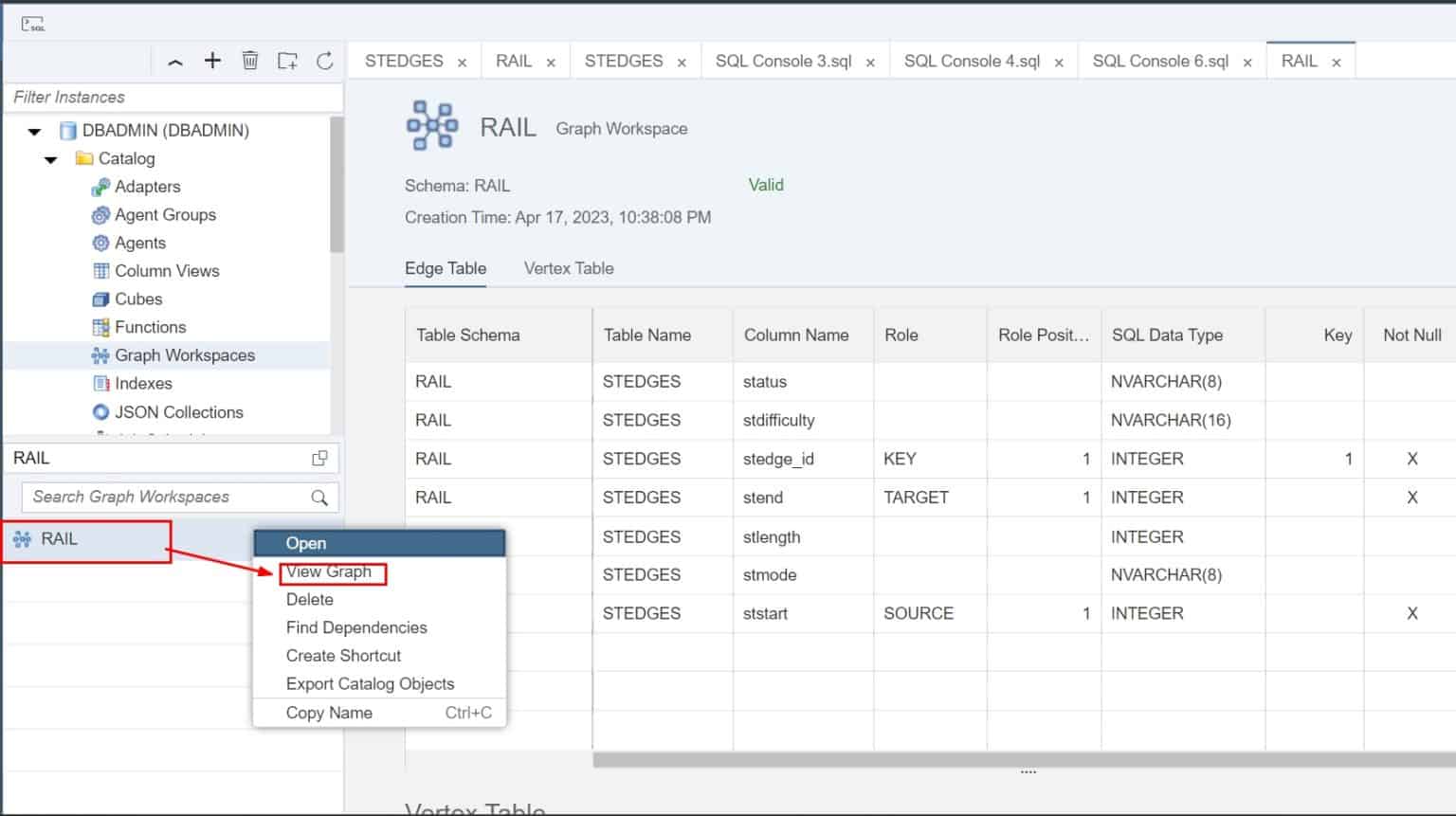Switch to the Vertex Table tab

(x=568, y=268)
